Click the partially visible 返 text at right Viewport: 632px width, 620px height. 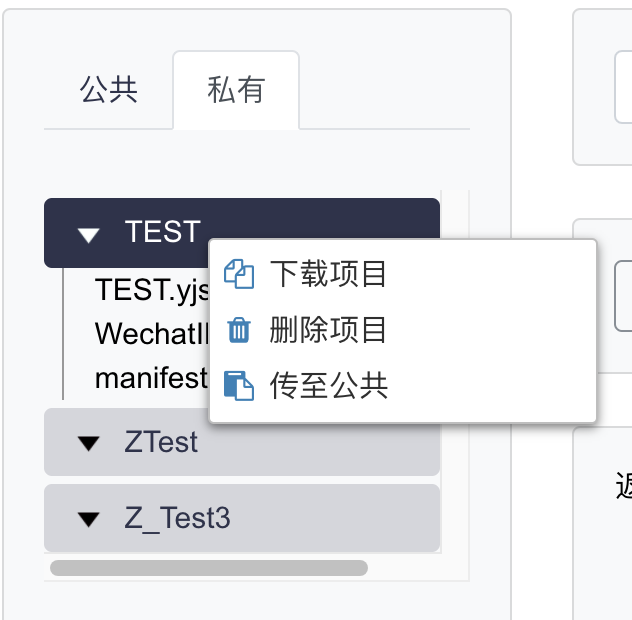point(623,485)
